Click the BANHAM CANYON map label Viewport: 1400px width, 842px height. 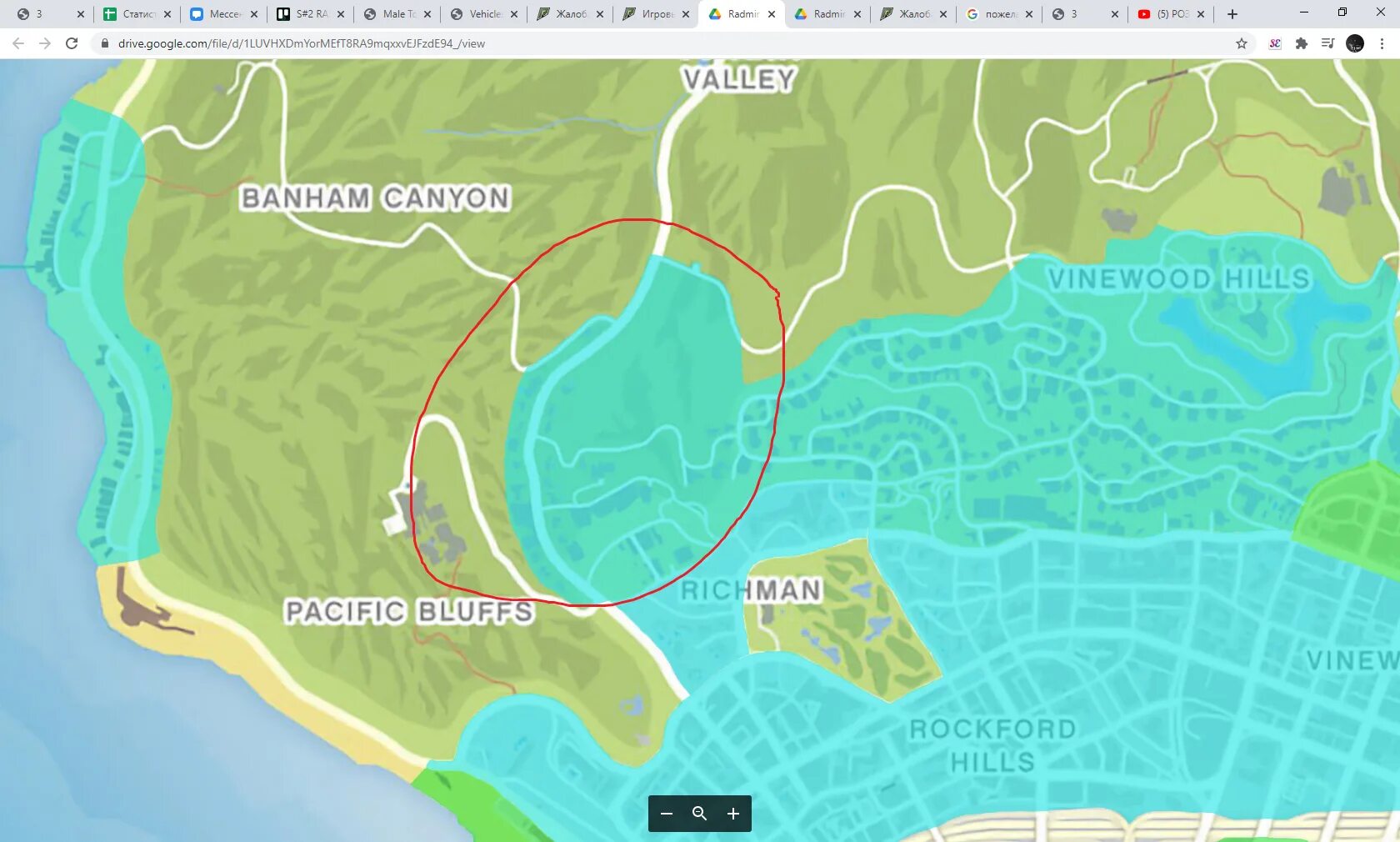pos(375,198)
